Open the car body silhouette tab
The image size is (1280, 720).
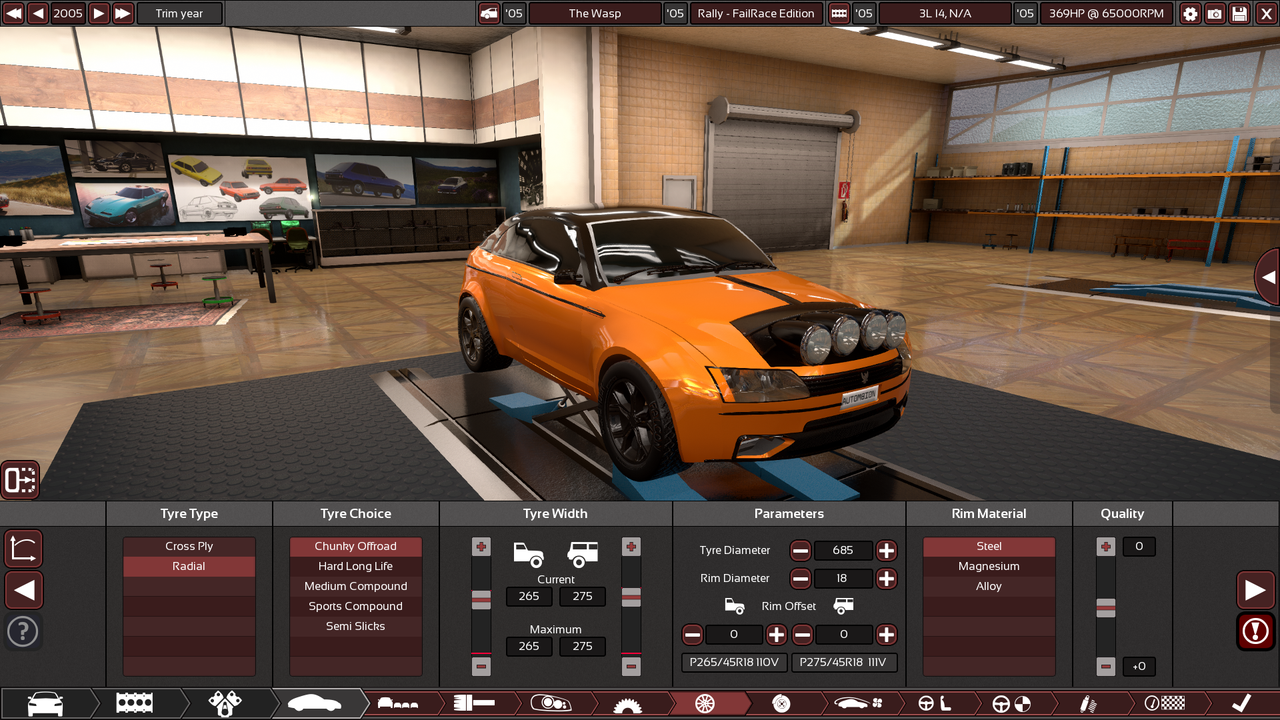pyautogui.click(x=314, y=704)
